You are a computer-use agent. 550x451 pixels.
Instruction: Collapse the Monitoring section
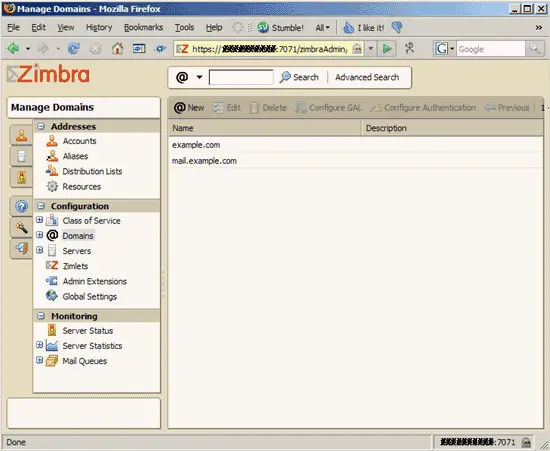click(x=41, y=316)
